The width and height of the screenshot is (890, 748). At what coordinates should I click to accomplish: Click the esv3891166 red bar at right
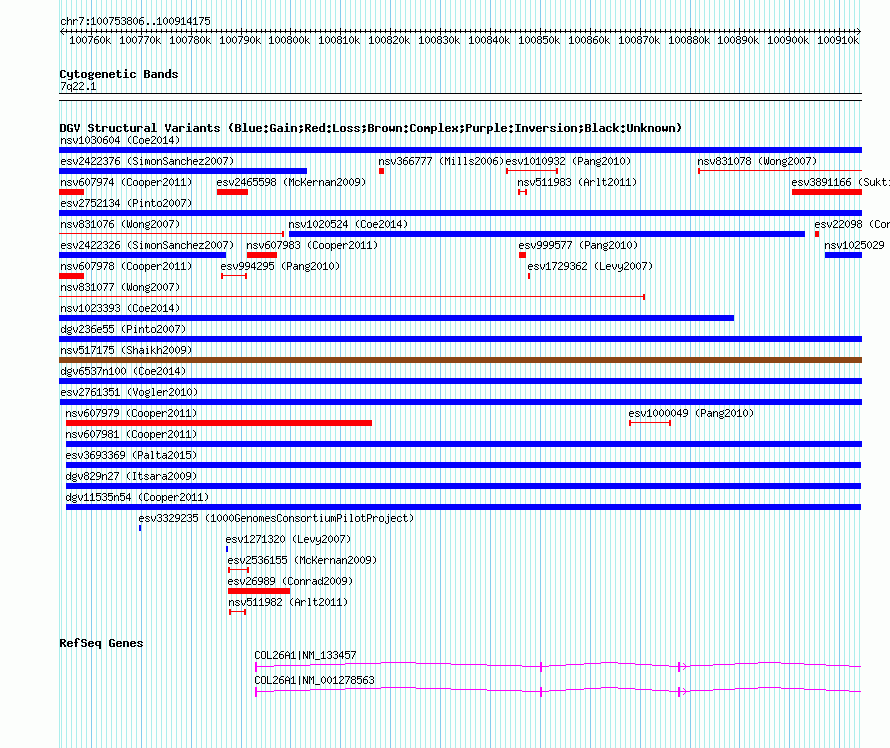click(826, 192)
